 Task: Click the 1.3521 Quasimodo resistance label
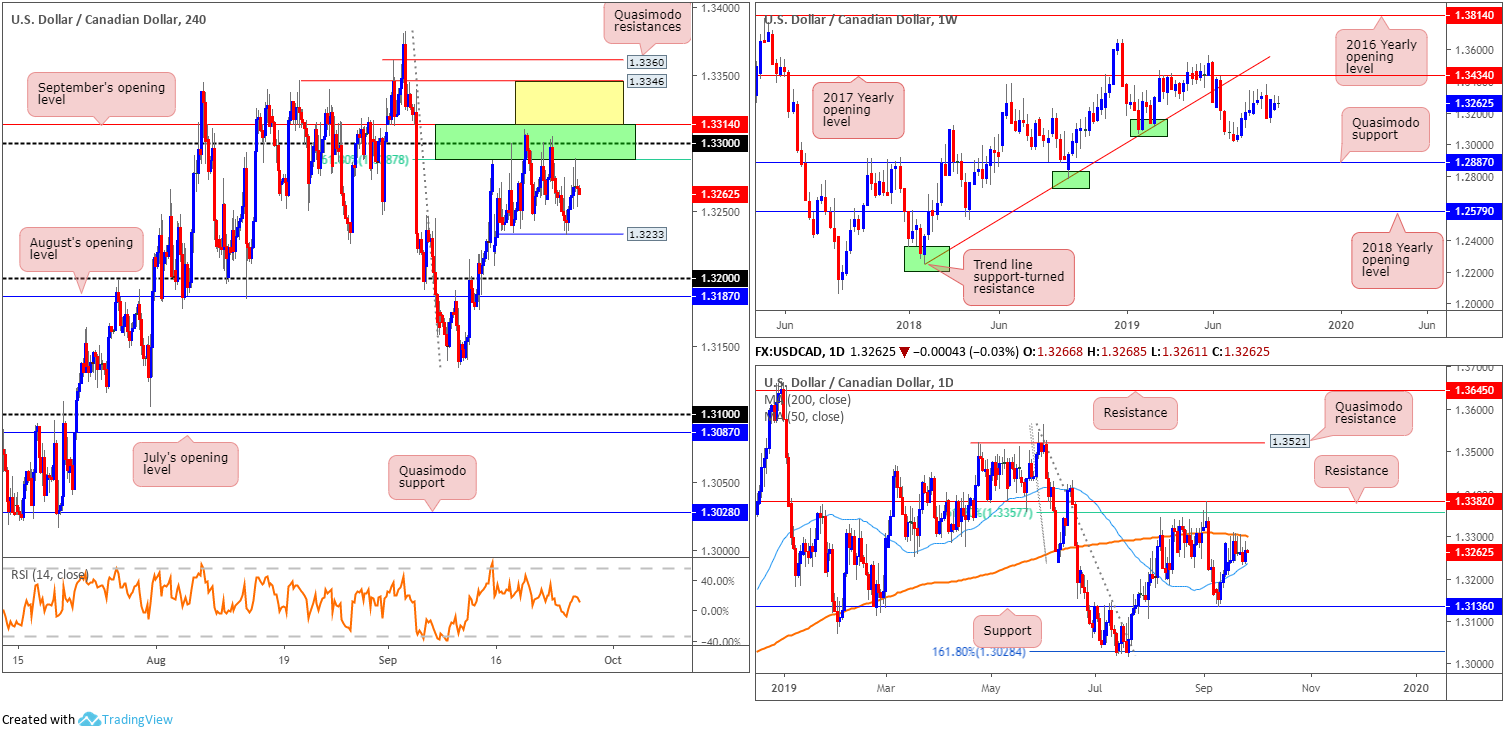[x=1289, y=440]
